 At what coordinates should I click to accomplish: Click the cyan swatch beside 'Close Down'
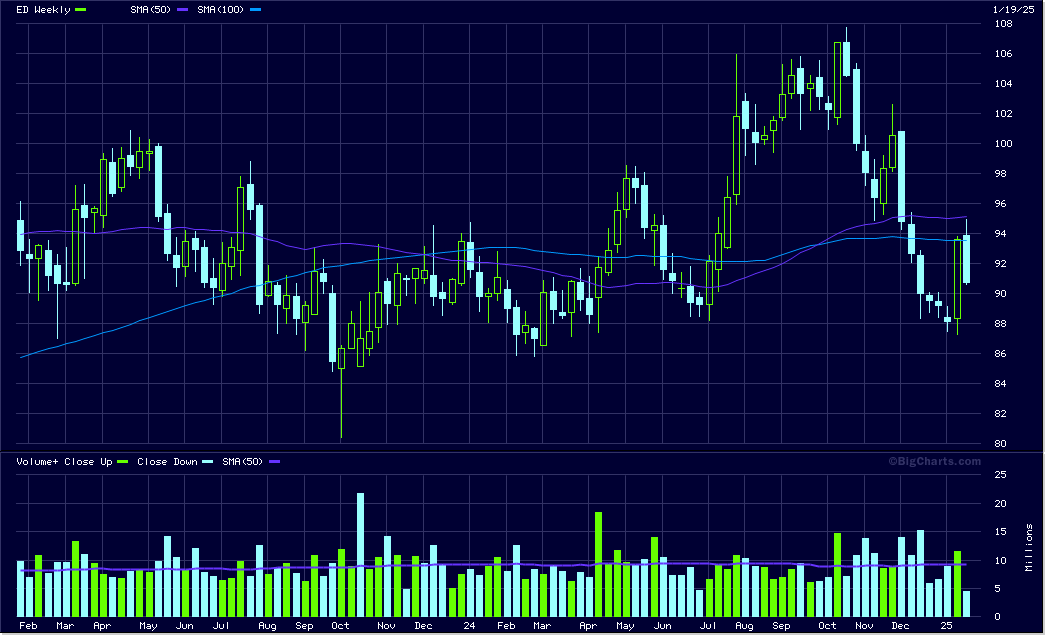coord(208,462)
